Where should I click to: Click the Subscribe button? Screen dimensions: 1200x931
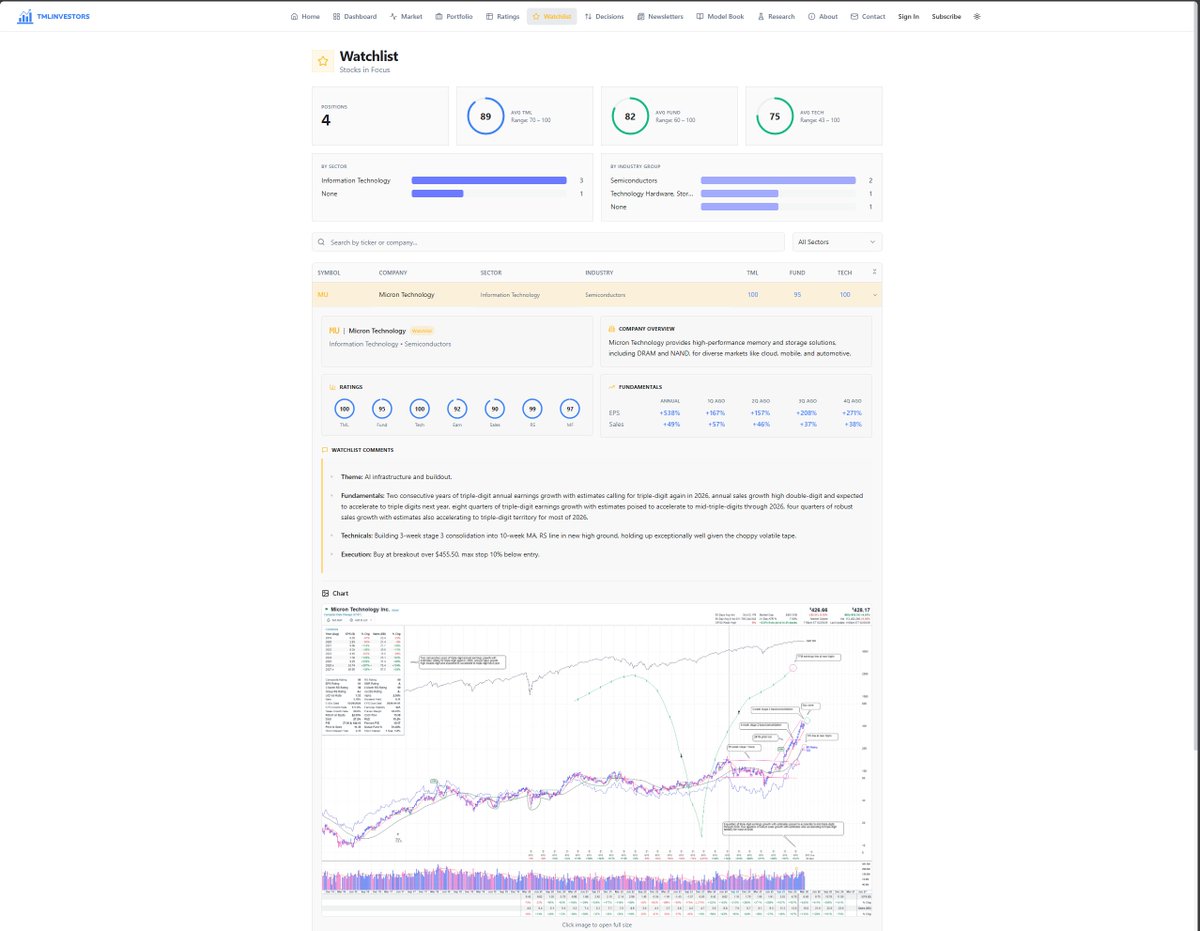[946, 17]
